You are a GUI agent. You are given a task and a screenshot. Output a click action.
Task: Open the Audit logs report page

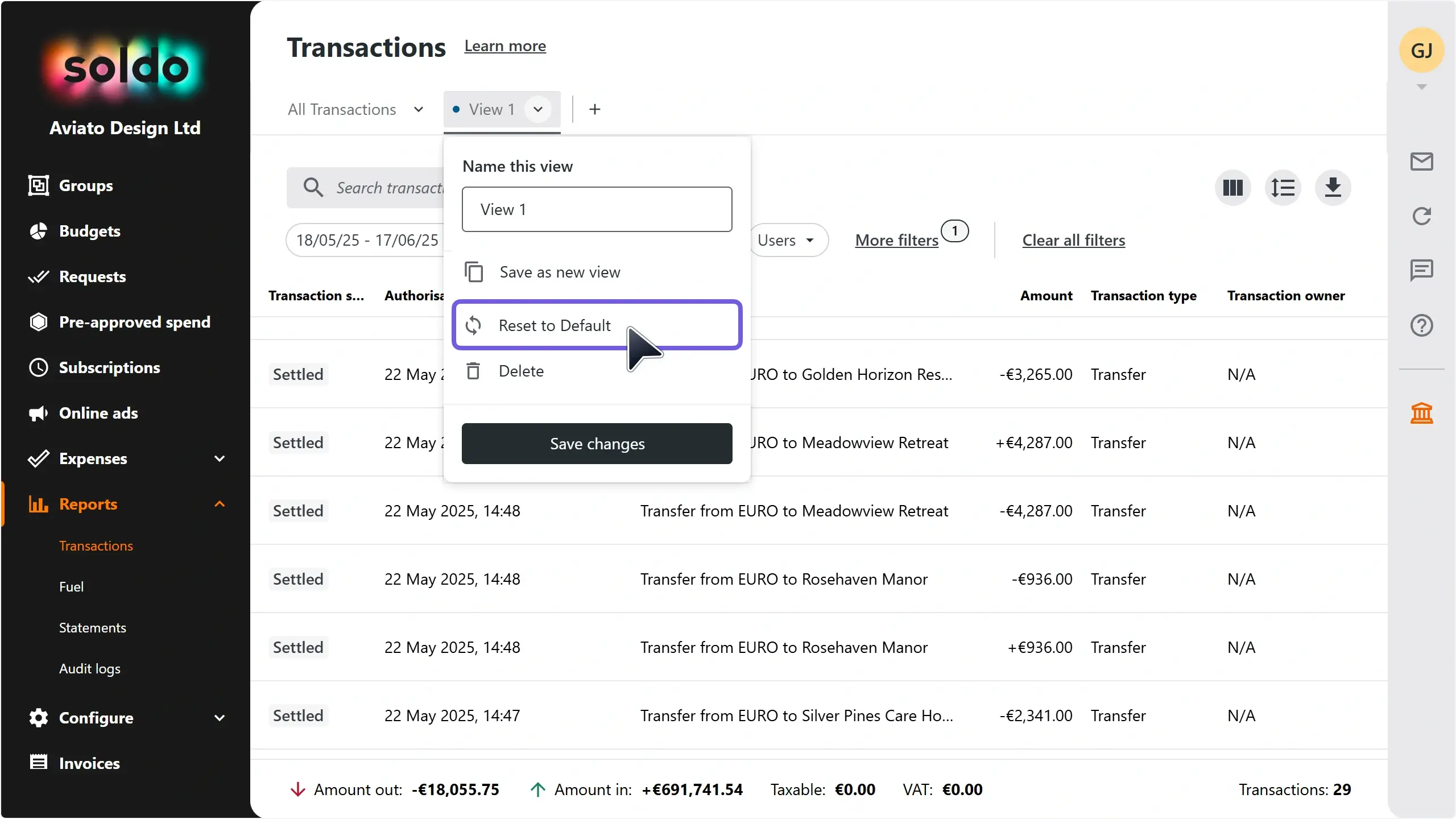tap(90, 669)
